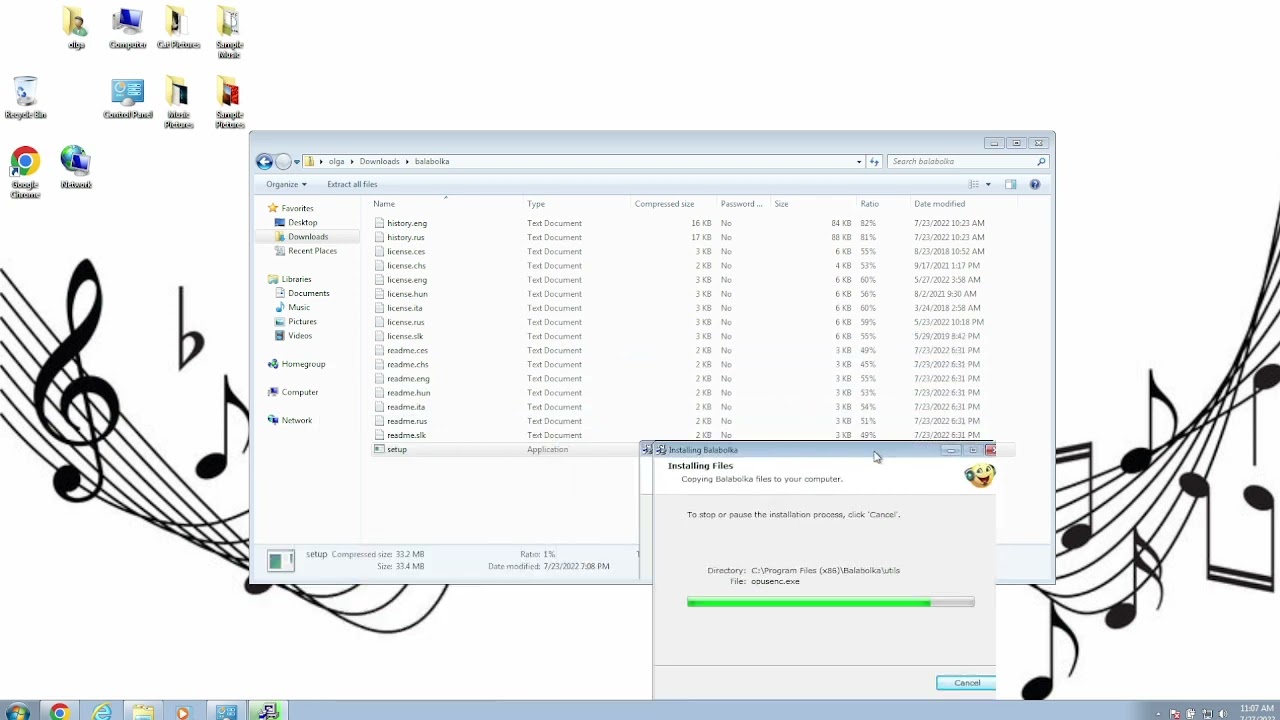
Task: Refresh the balabolka folder view
Action: pyautogui.click(x=874, y=161)
